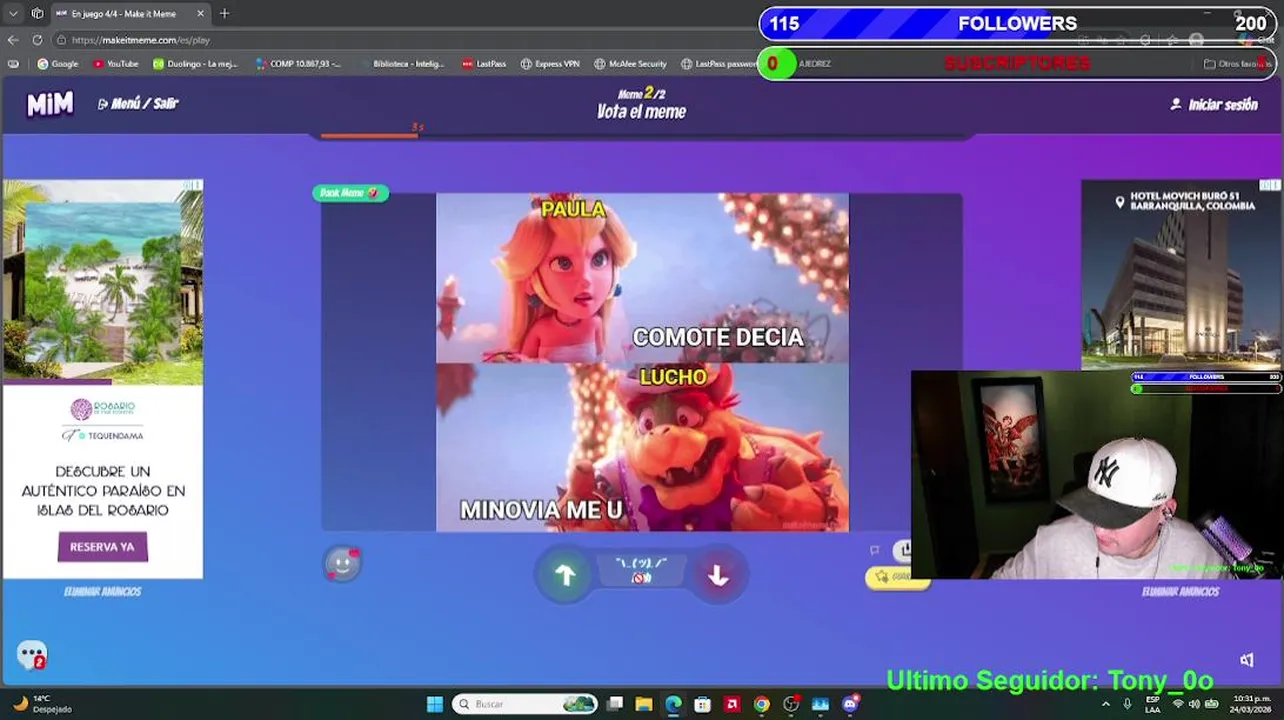The image size is (1284, 720).
Task: Switch to Microsoft Edge in the taskbar
Action: 673,704
